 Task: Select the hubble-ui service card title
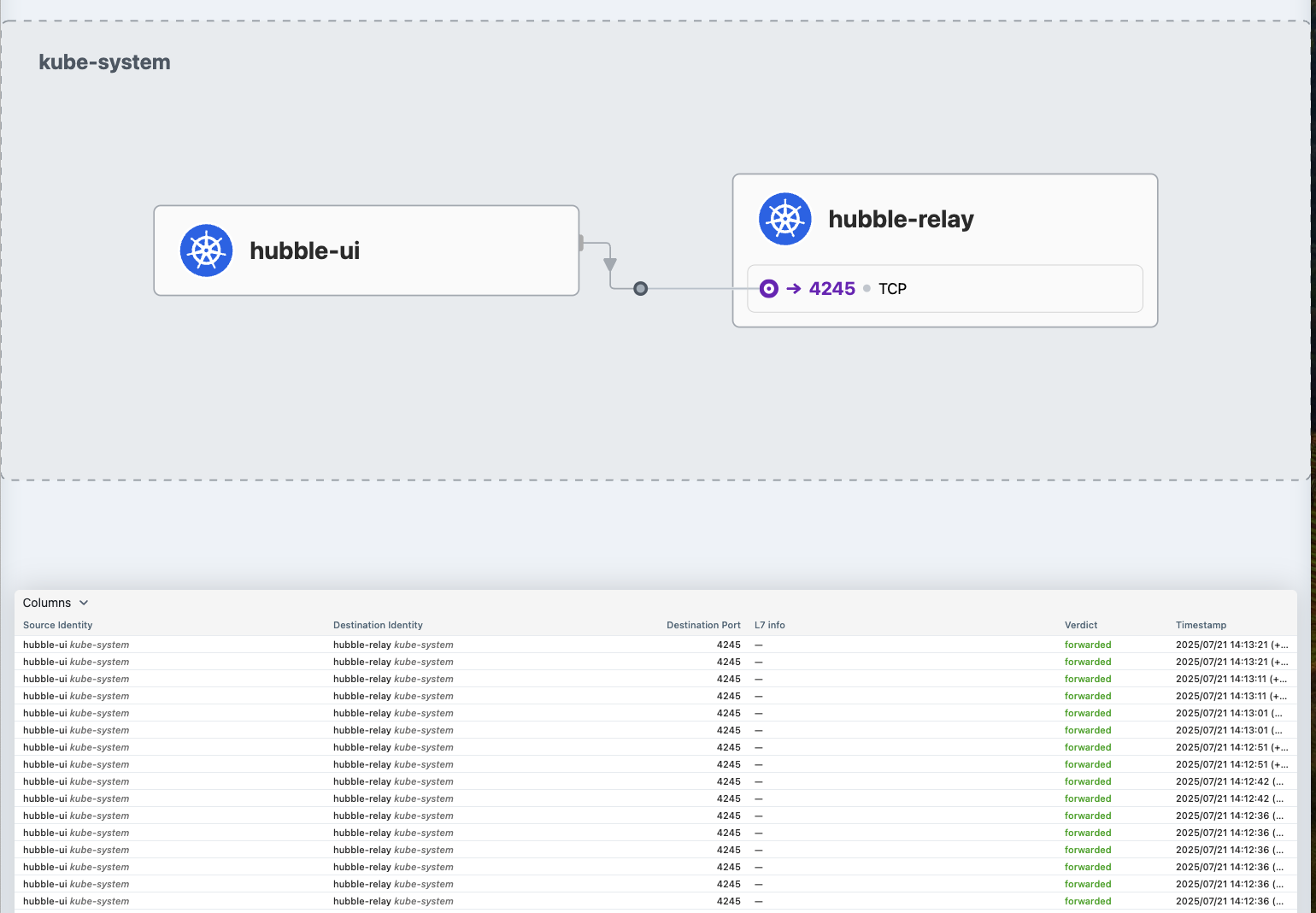pyautogui.click(x=304, y=250)
